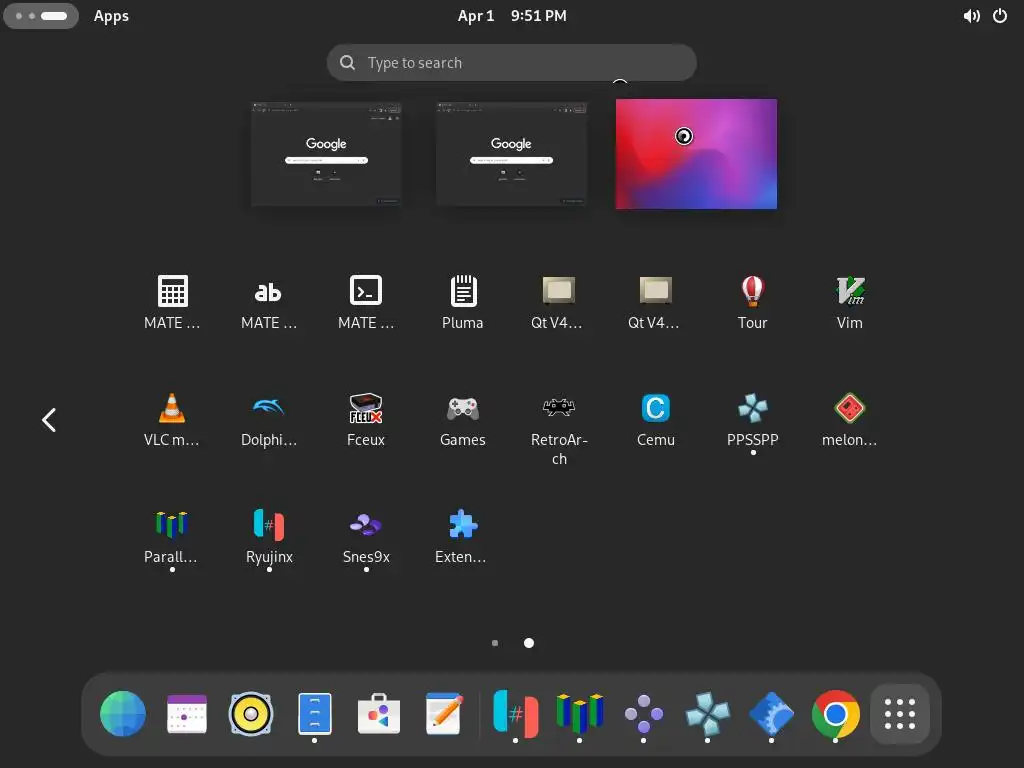Open the web browser globe in dock

point(123,713)
